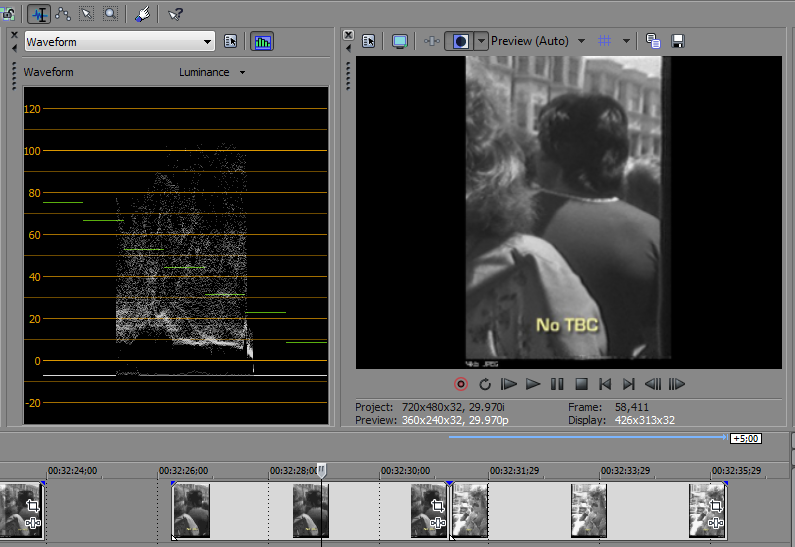
Task: Select the Normal Edit tool
Action: click(39, 14)
